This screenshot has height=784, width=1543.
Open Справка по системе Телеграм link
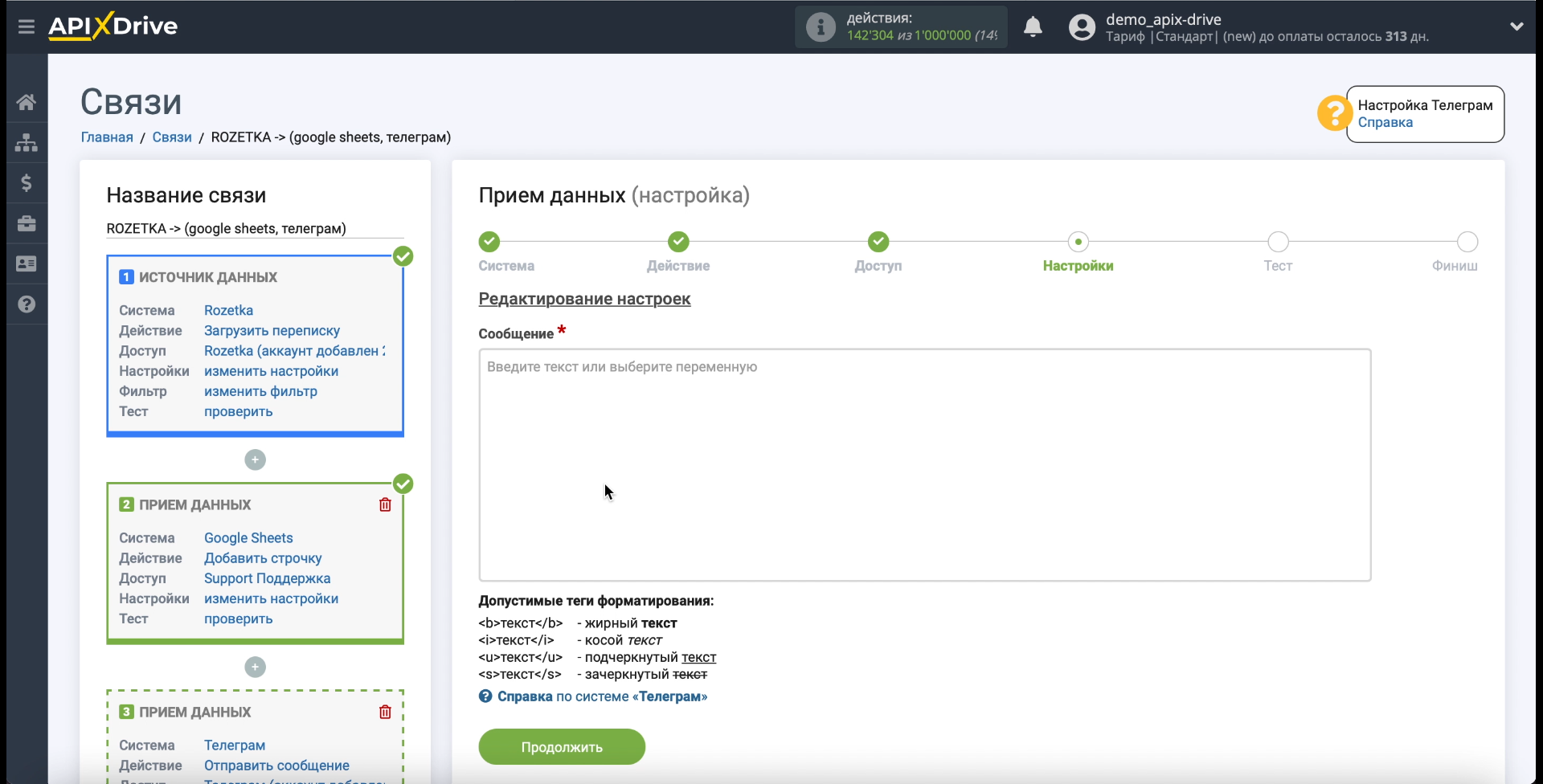point(593,696)
